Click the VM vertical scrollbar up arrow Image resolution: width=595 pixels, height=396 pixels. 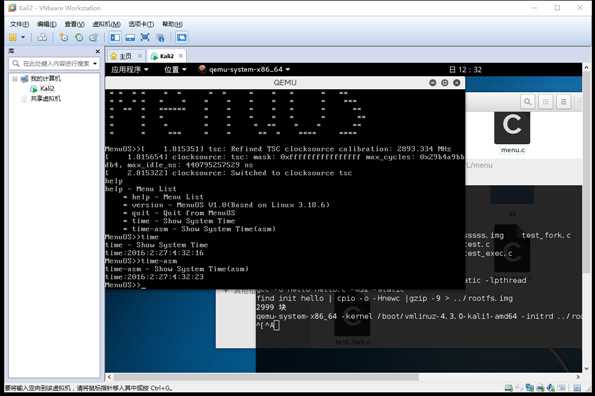pyautogui.click(x=586, y=68)
